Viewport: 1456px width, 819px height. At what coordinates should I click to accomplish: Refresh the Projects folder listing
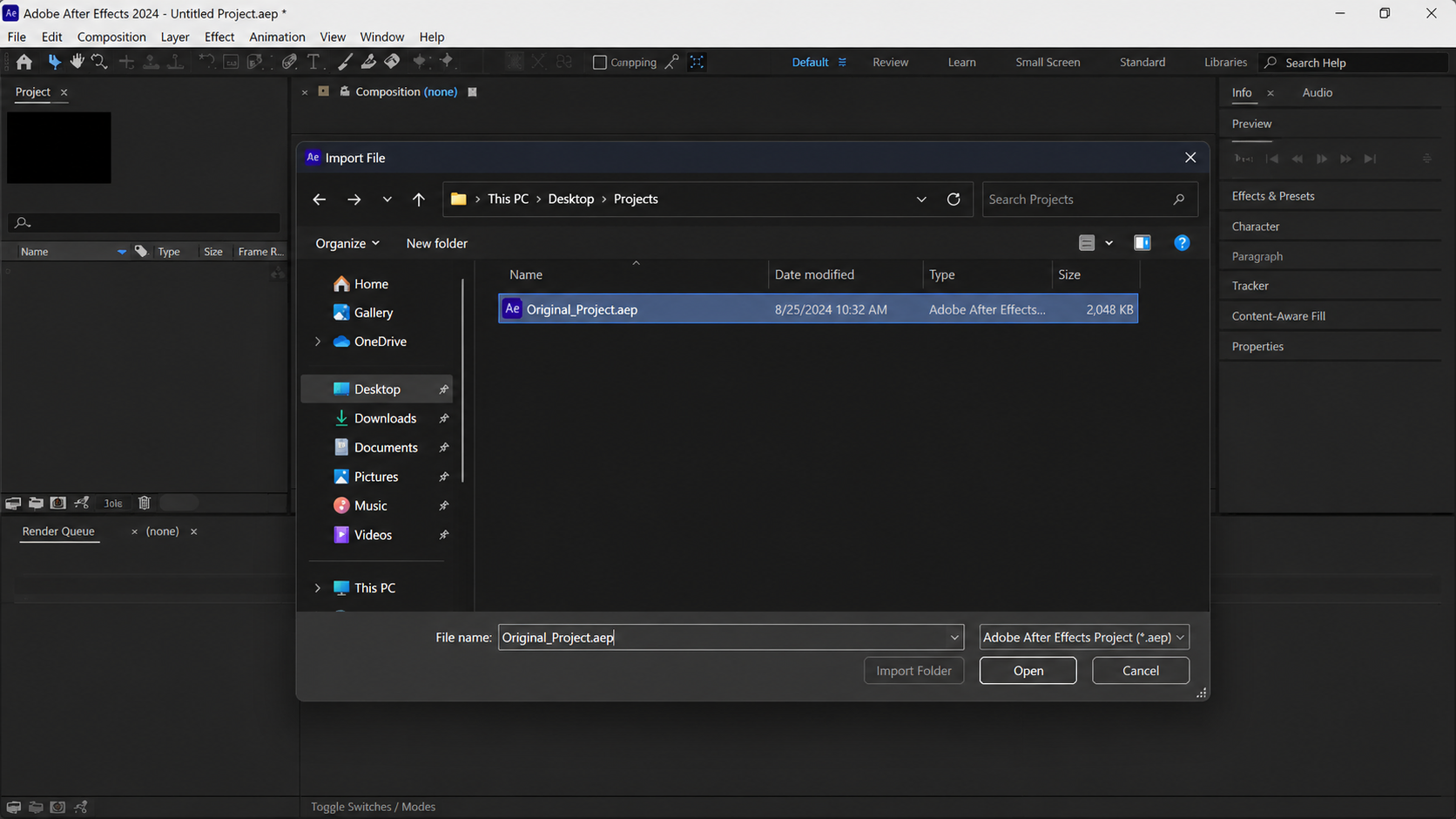[954, 200]
